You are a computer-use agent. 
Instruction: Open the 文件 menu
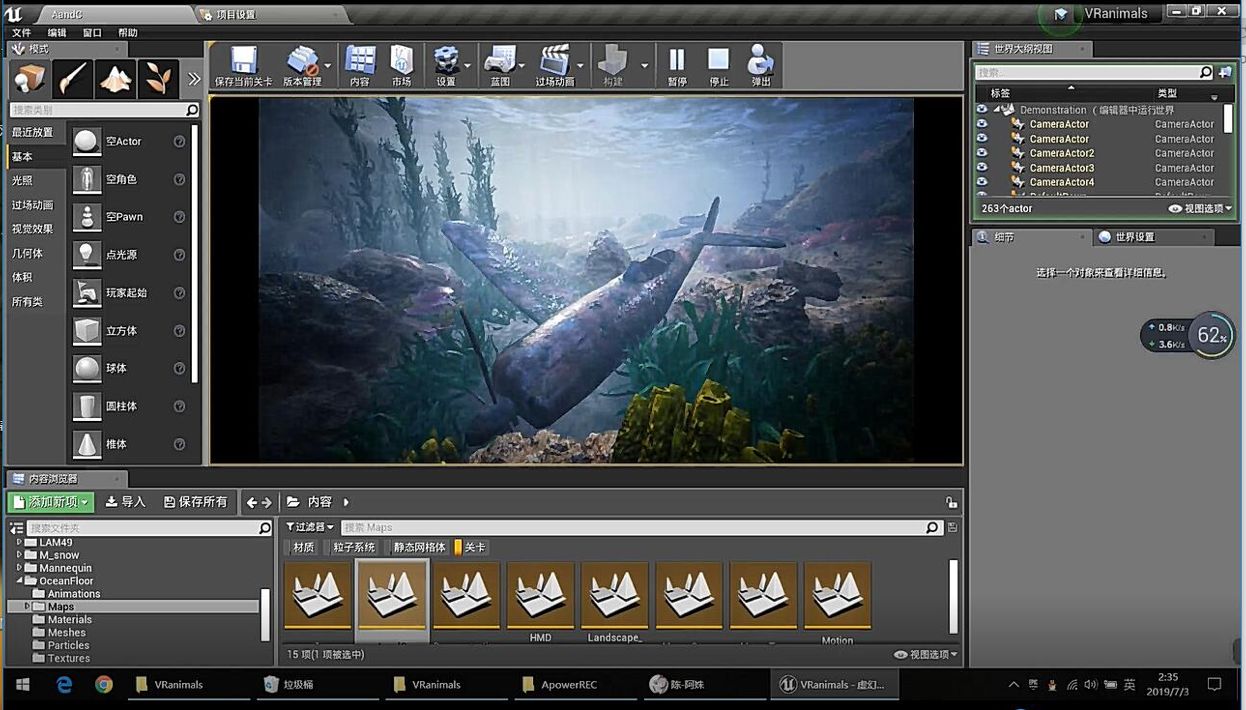coord(21,33)
